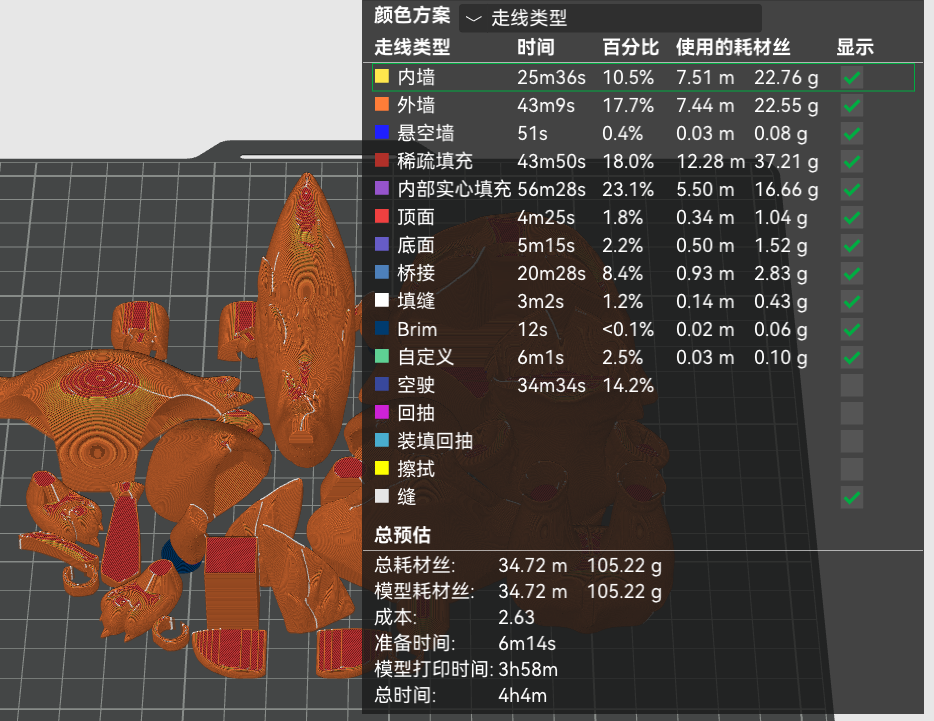
Task: Click the purple 内部实心填充 swatch
Action: point(382,188)
